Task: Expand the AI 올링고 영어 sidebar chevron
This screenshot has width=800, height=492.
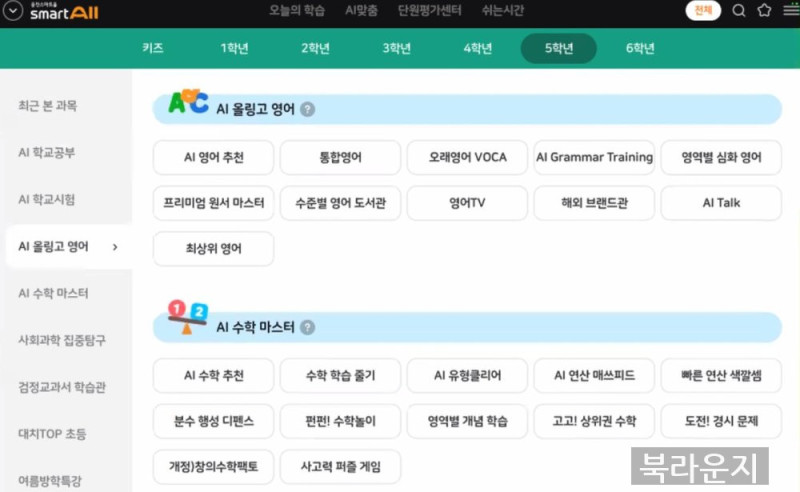Action: coord(115,247)
